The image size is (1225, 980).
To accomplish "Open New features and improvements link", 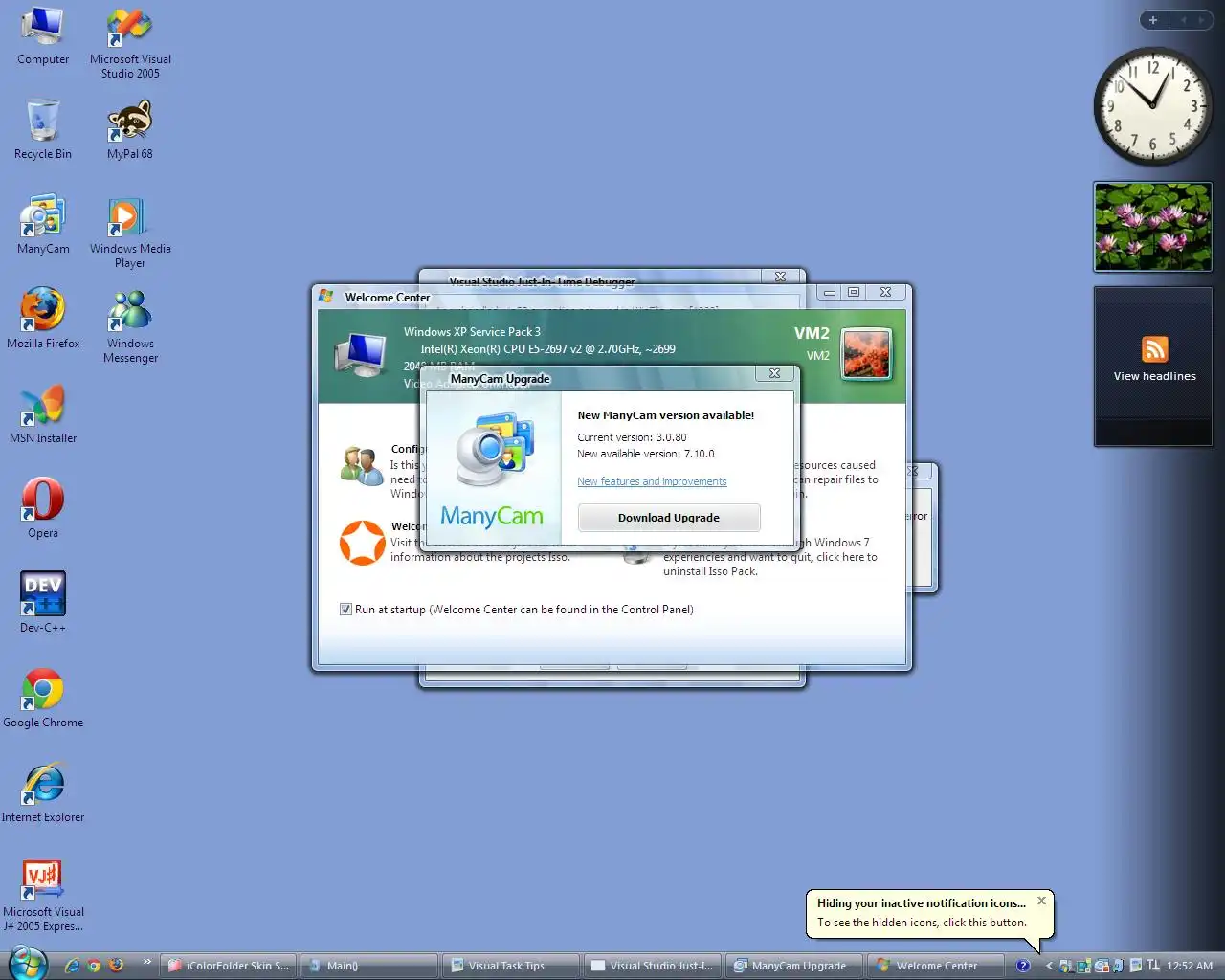I will 652,481.
